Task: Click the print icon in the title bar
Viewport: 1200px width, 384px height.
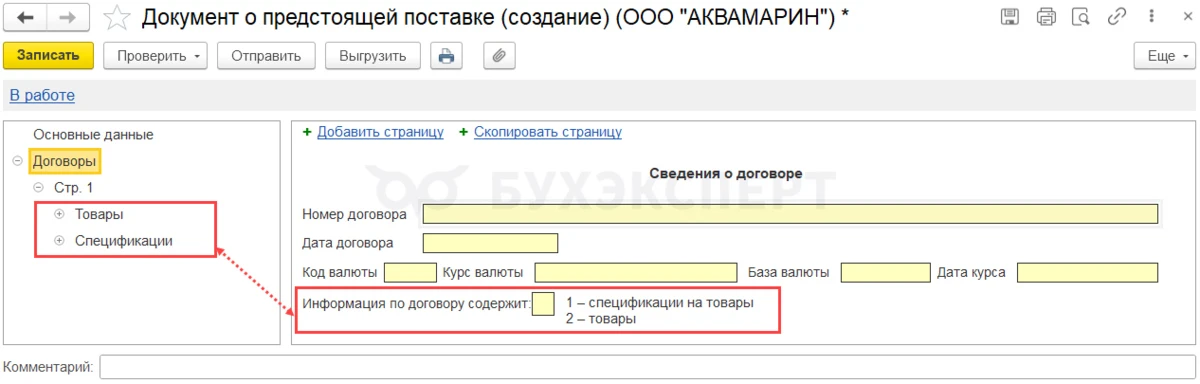Action: tap(1046, 16)
